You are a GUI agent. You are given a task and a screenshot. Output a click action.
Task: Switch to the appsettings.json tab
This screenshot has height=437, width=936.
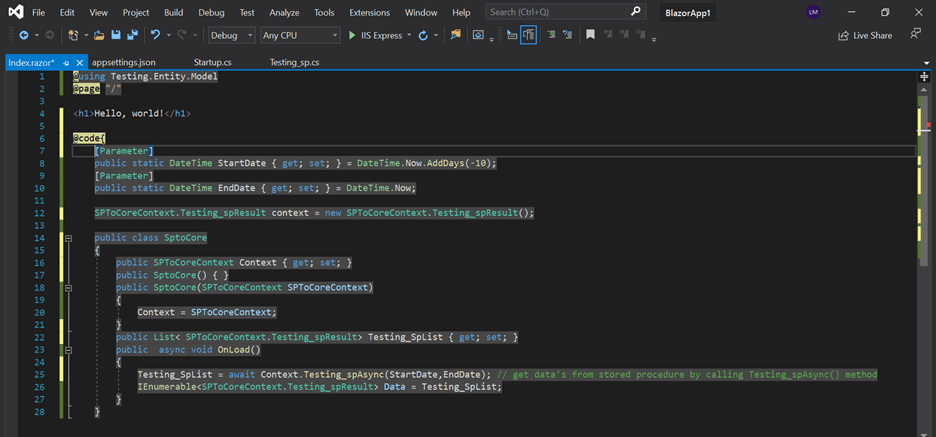point(123,62)
